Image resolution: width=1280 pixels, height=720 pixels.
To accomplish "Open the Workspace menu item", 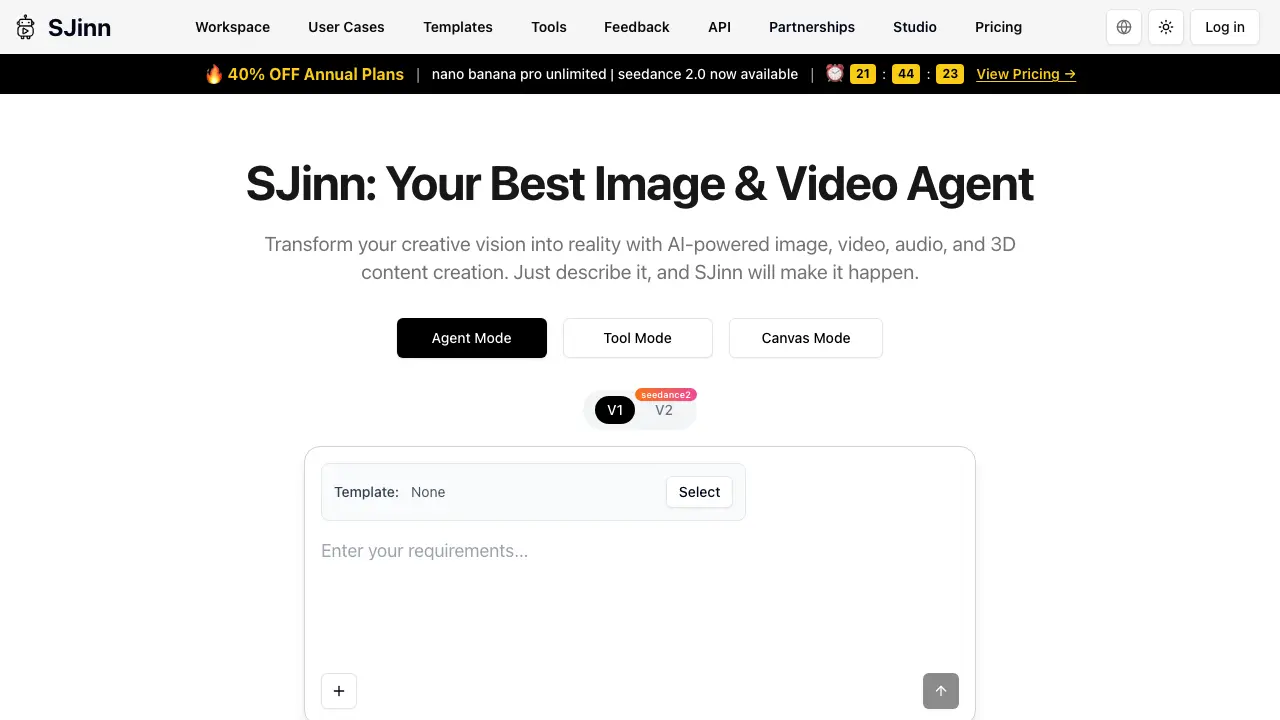I will (233, 27).
